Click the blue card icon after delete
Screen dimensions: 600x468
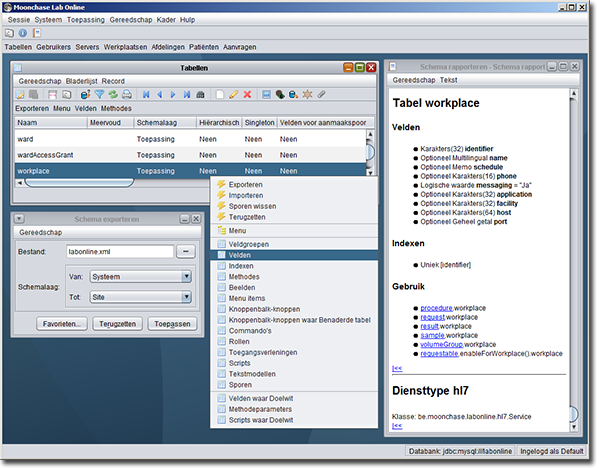pyautogui.click(x=266, y=95)
